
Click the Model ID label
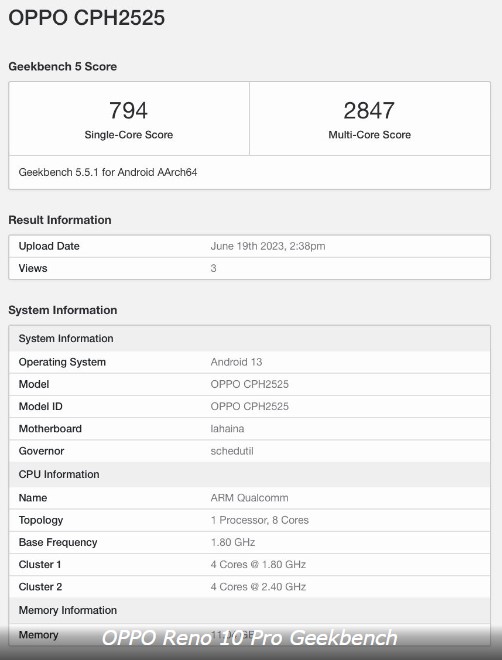[x=40, y=407]
